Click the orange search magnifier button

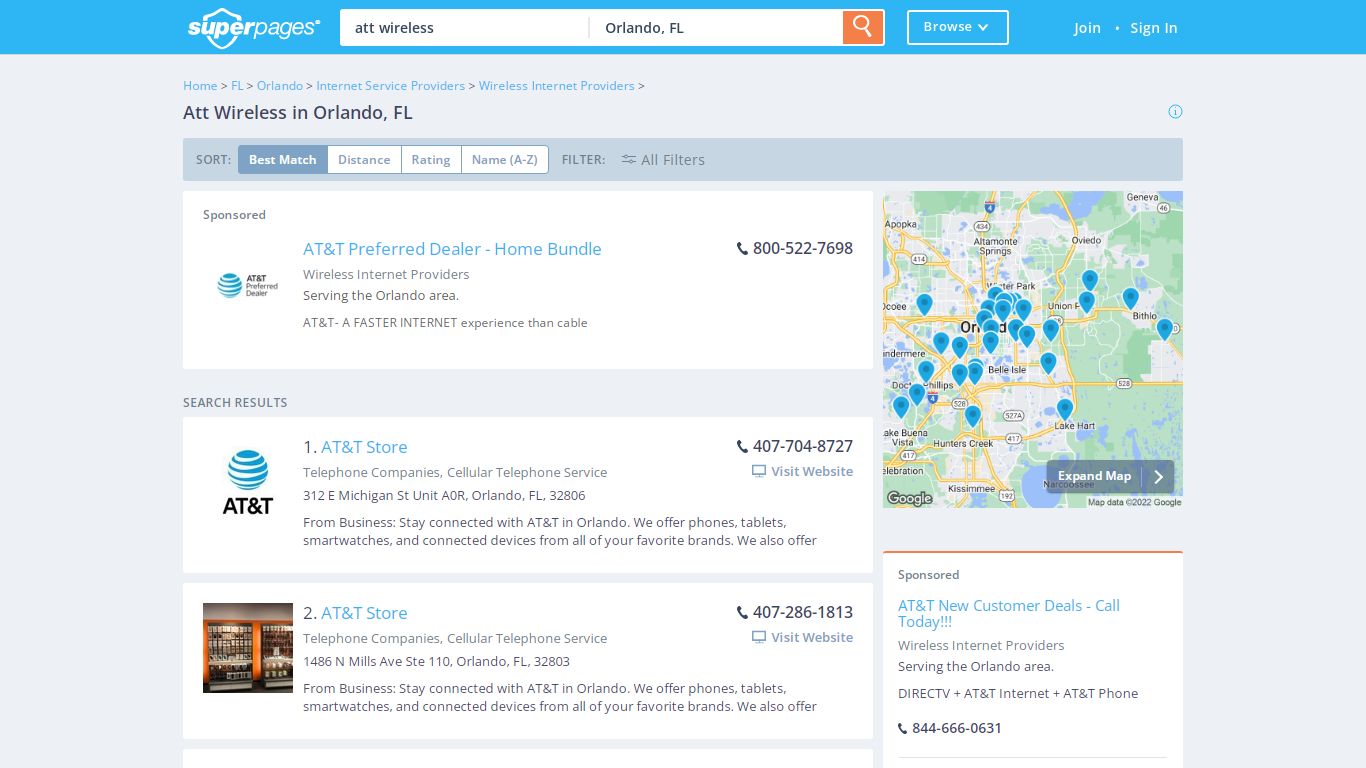pos(863,27)
